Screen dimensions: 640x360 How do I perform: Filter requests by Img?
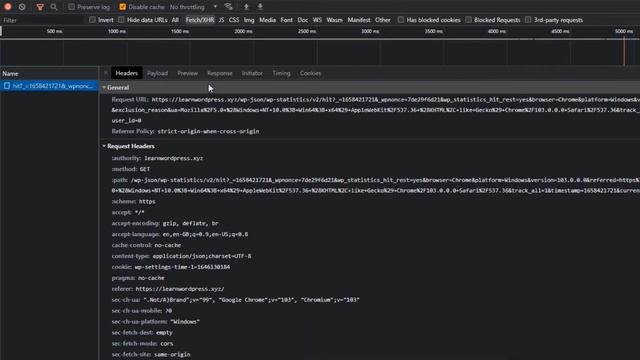[x=249, y=20]
